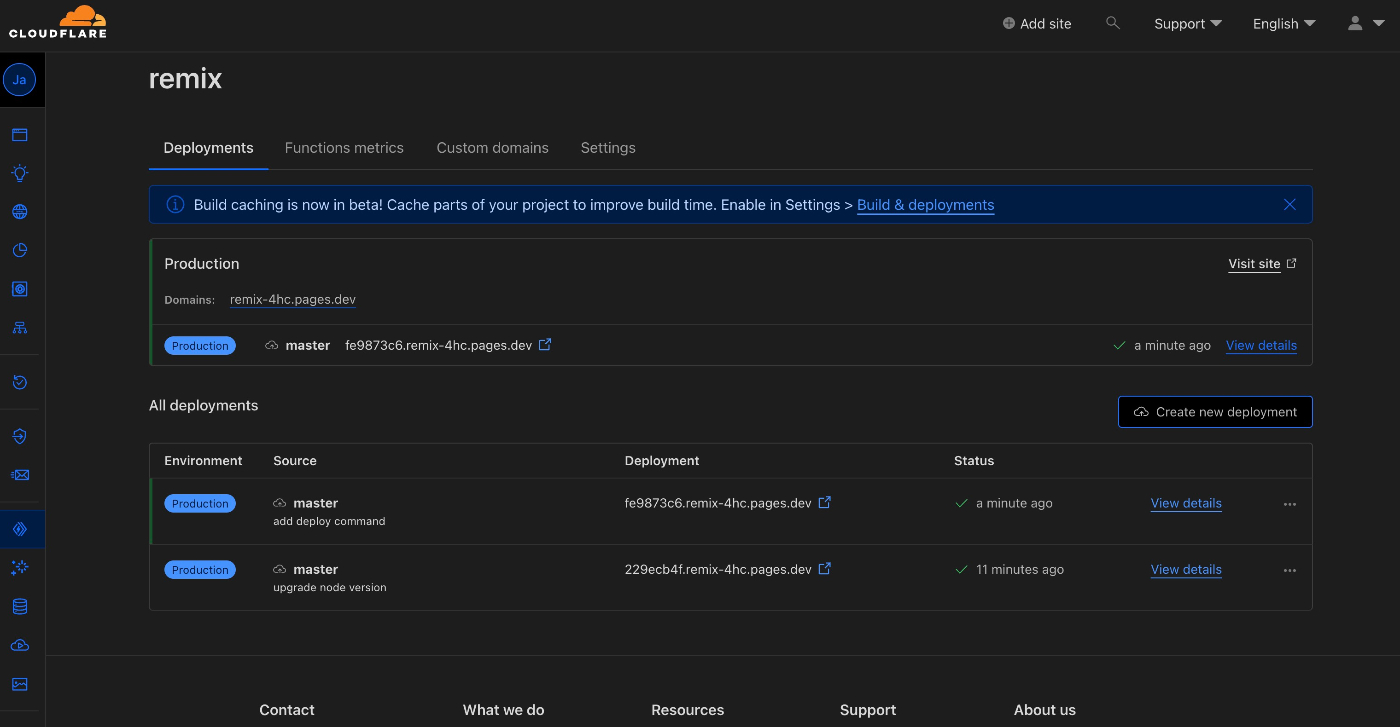Open the sparkles AI sidebar icon

pyautogui.click(x=19, y=568)
